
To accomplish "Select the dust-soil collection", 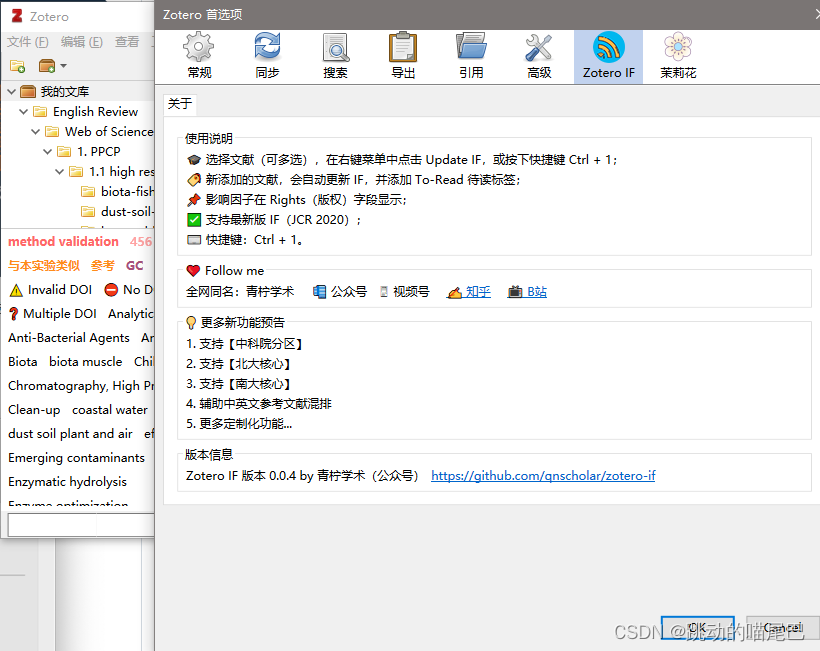I will [118, 211].
